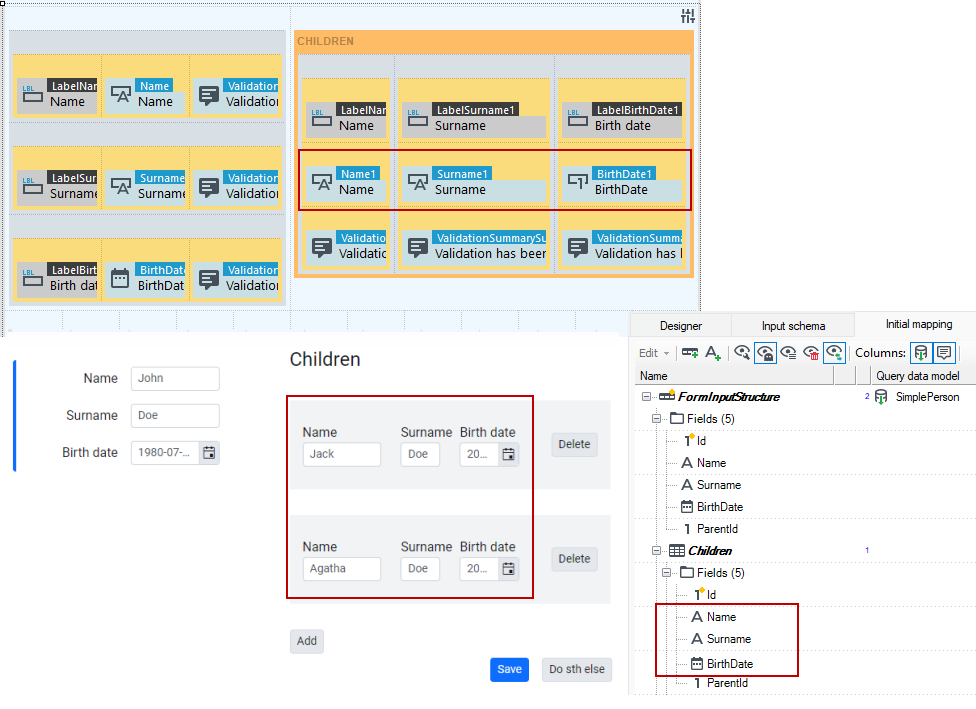Toggle the comments column button
Screen dimensions: 976x709
(x=944, y=353)
